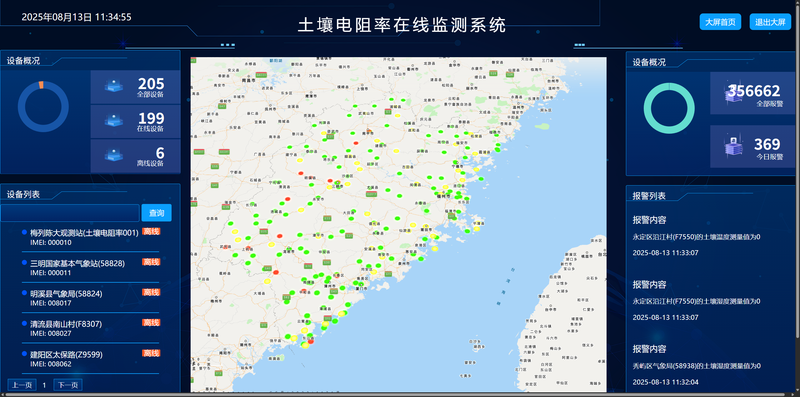The image size is (800, 397).
Task: Click 退出大屏 to exit big screen
Action: (770, 22)
